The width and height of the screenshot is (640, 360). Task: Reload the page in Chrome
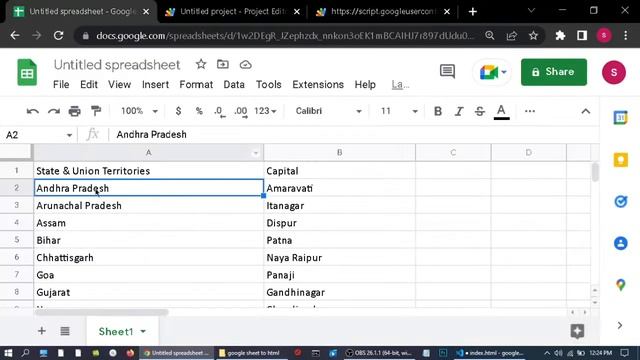[x=58, y=36]
